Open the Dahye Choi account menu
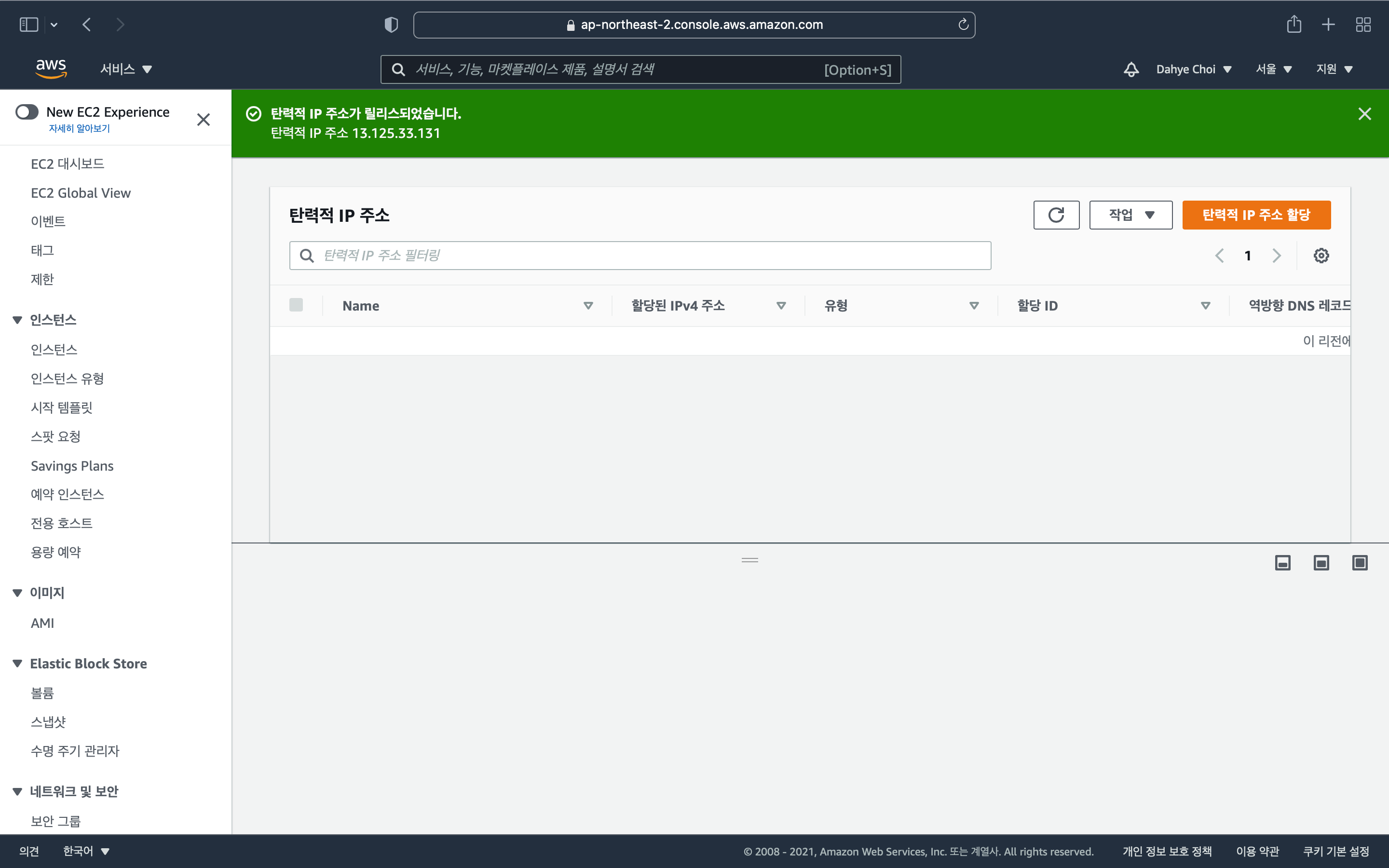 point(1194,69)
